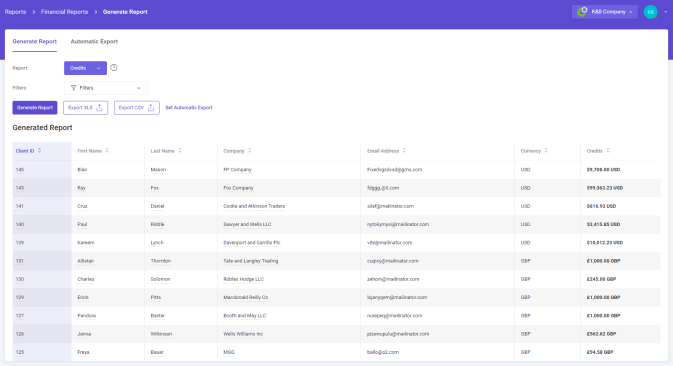
Task: Sort by Email Address arrows icon
Action: pyautogui.click(x=404, y=151)
